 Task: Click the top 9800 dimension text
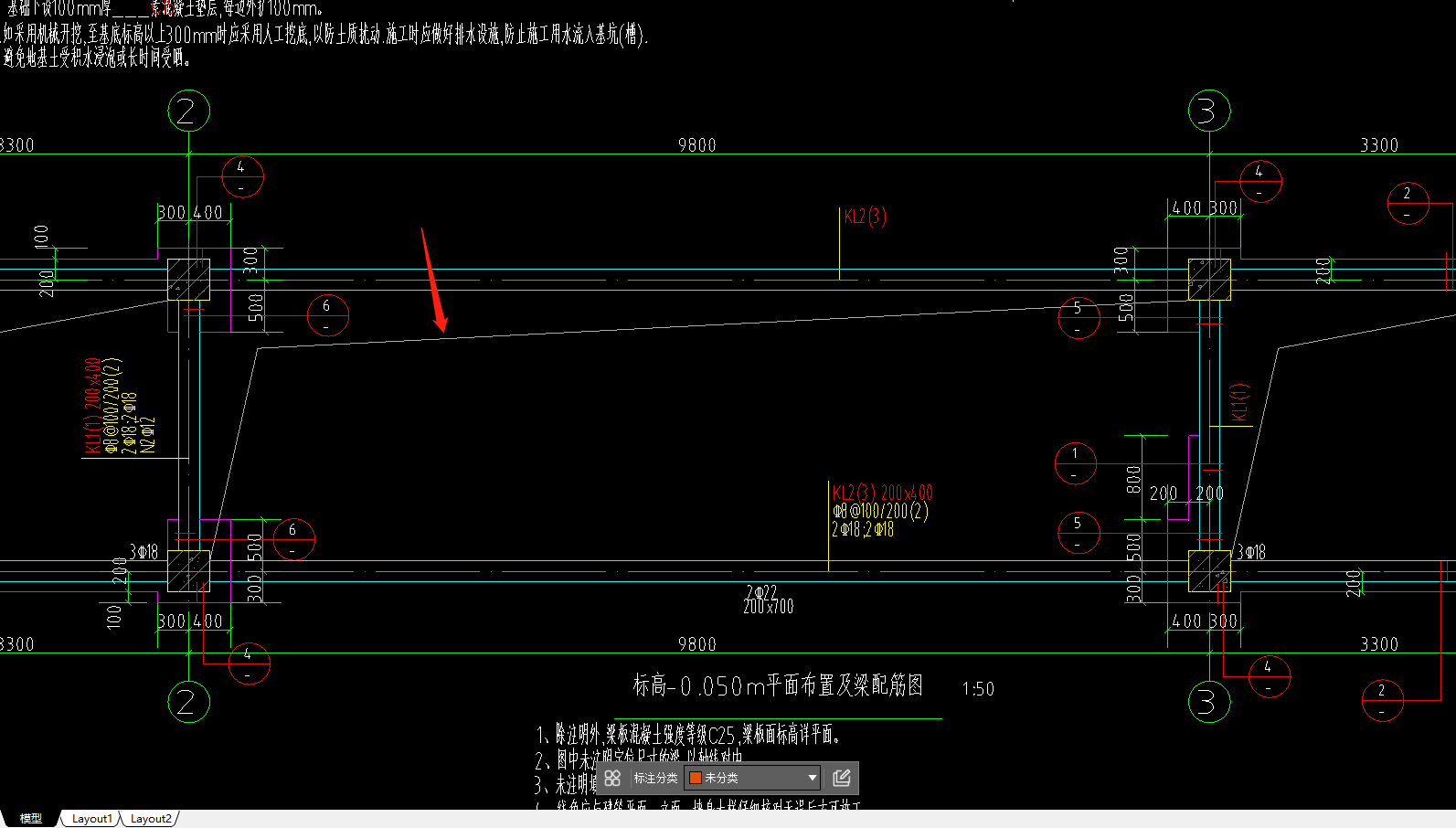(x=697, y=145)
